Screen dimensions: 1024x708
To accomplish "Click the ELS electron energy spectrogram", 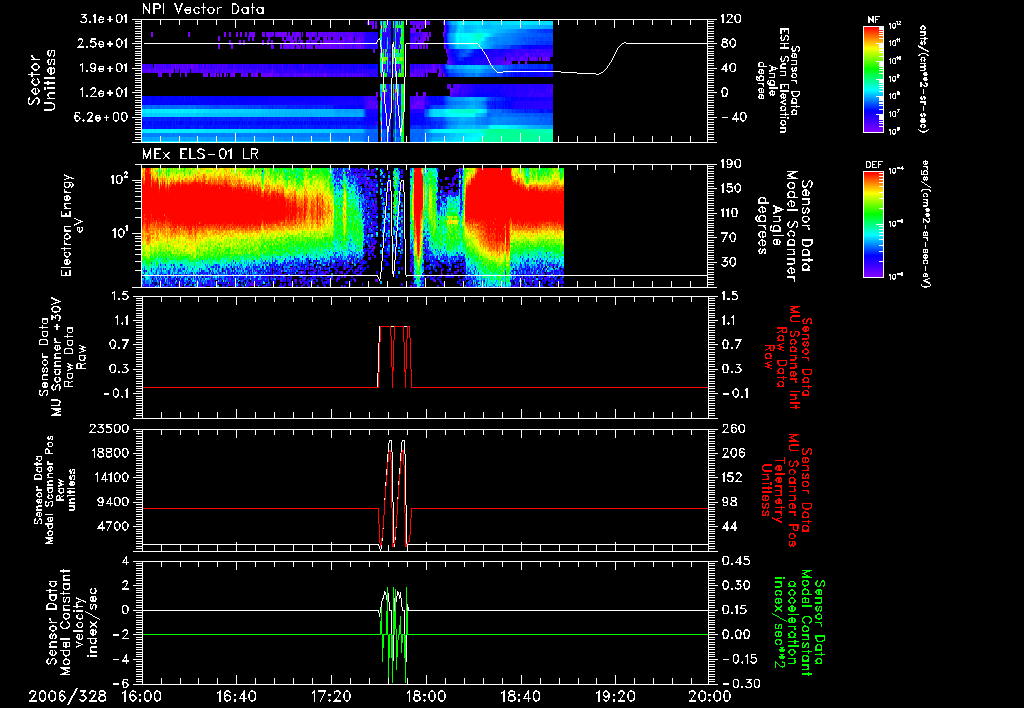I will point(425,226).
